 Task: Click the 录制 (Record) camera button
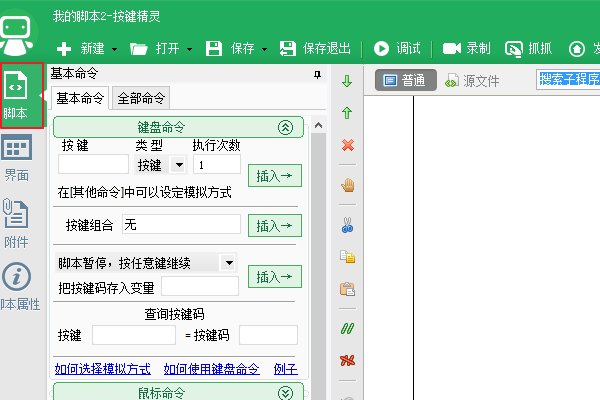(466, 49)
